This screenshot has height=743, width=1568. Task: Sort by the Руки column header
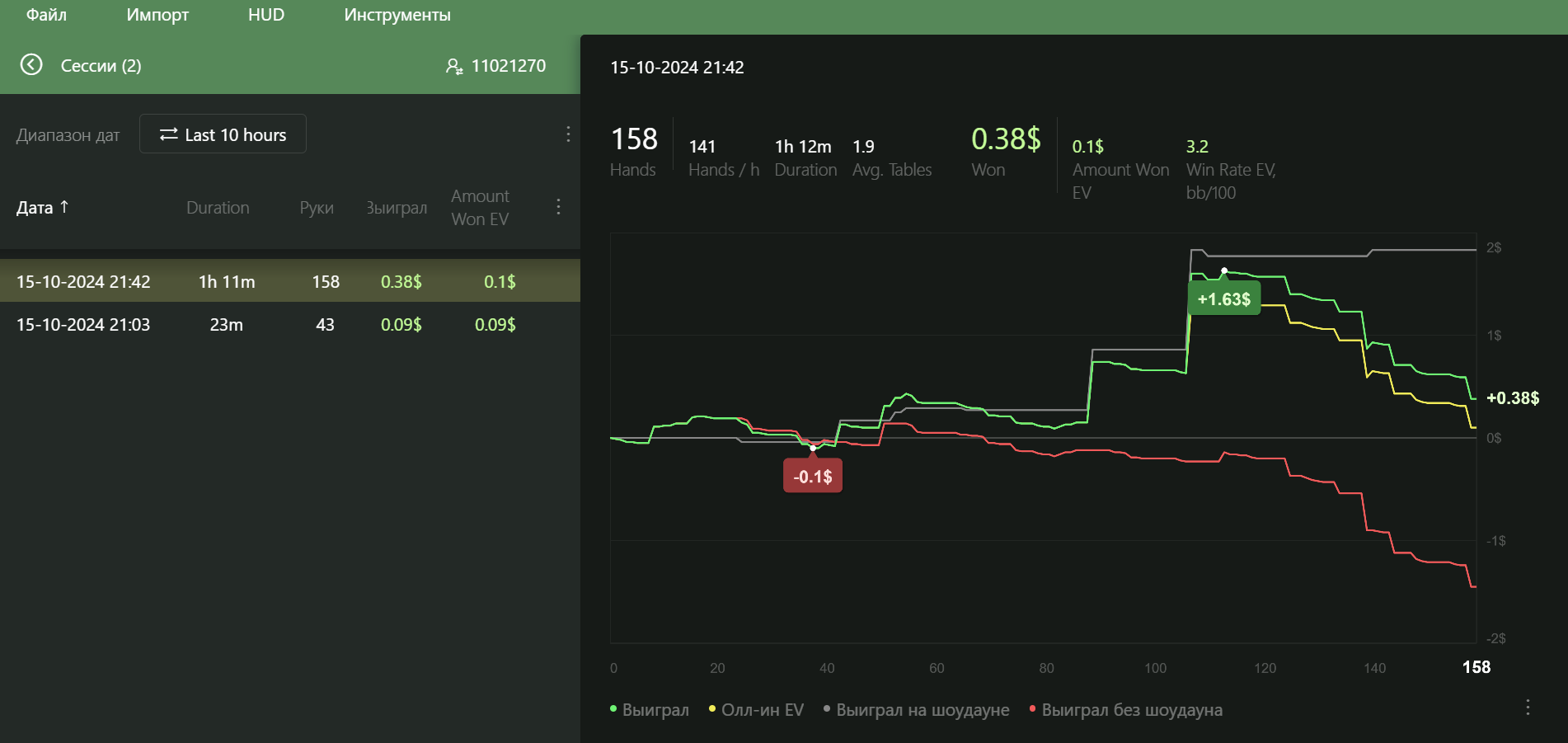[x=317, y=208]
